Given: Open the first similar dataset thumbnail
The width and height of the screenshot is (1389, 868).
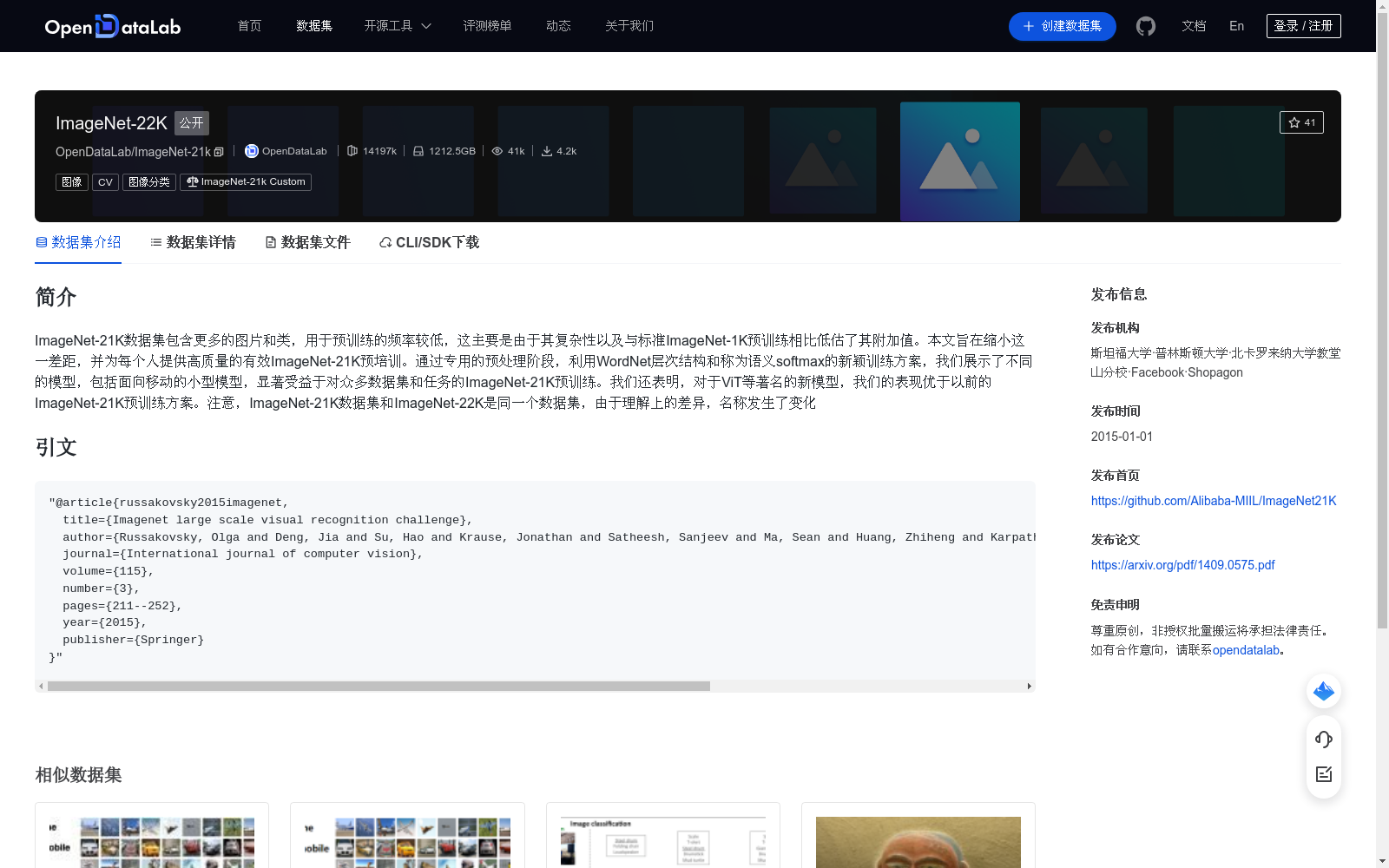Looking at the screenshot, I should [152, 842].
